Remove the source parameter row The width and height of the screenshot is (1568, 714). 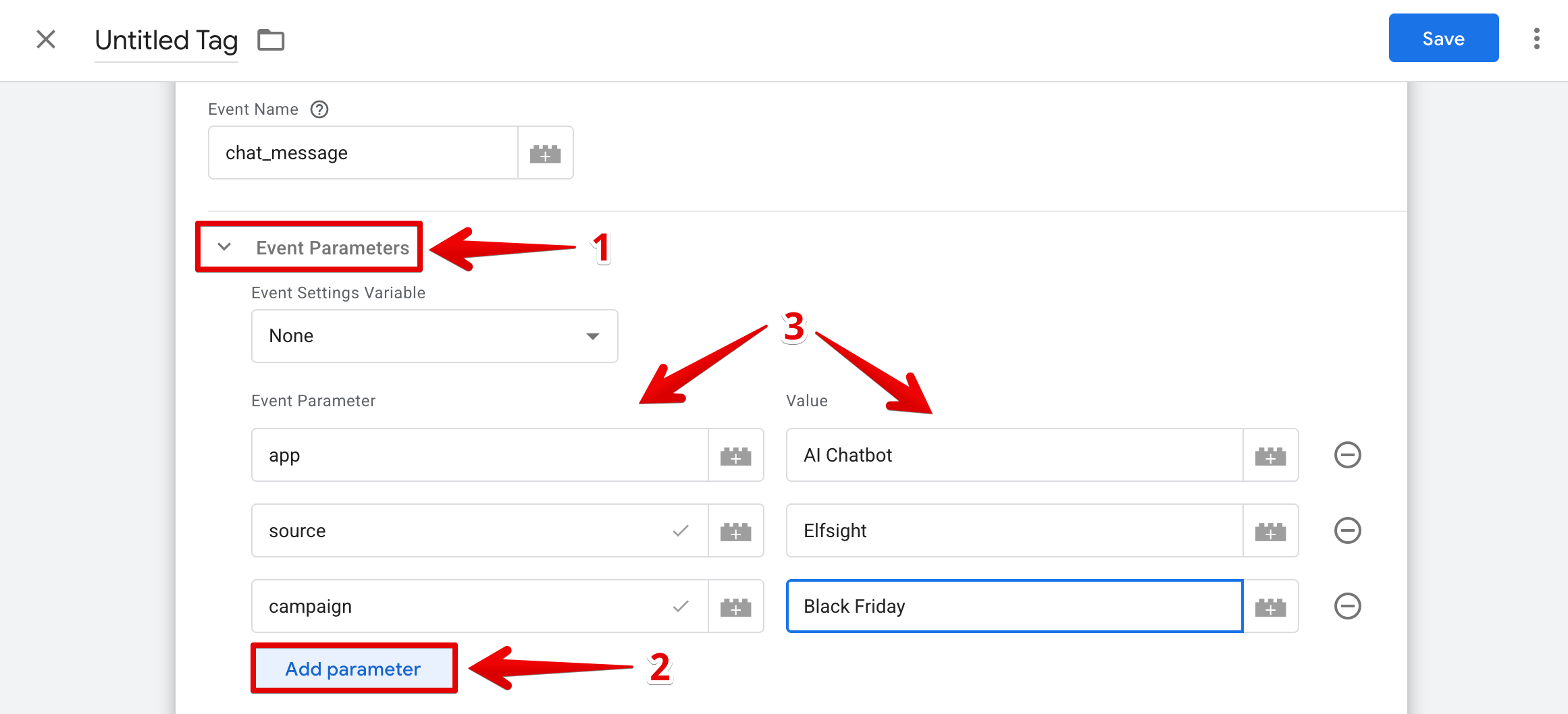[1348, 530]
